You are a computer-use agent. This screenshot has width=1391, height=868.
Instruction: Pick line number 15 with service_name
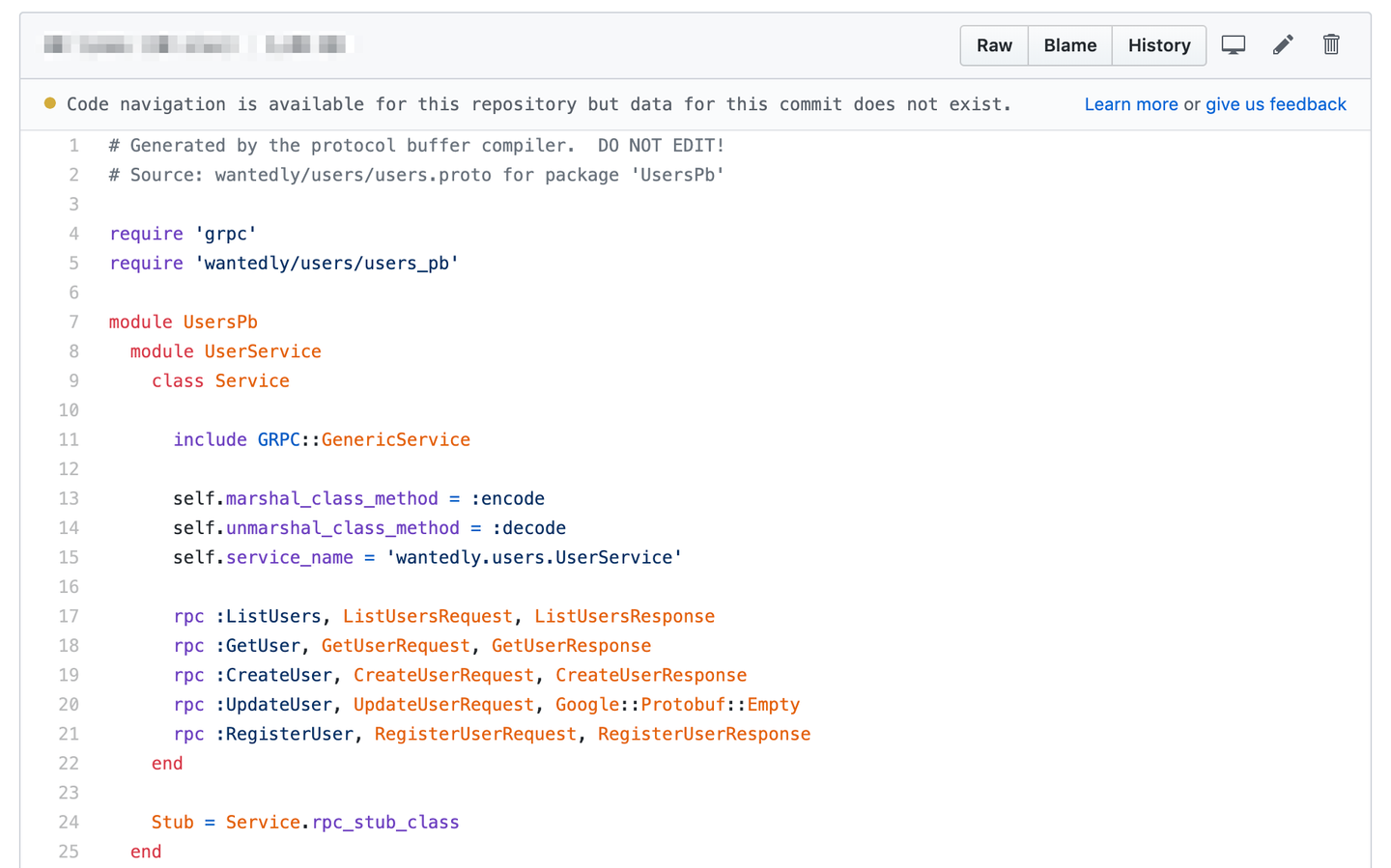69,558
